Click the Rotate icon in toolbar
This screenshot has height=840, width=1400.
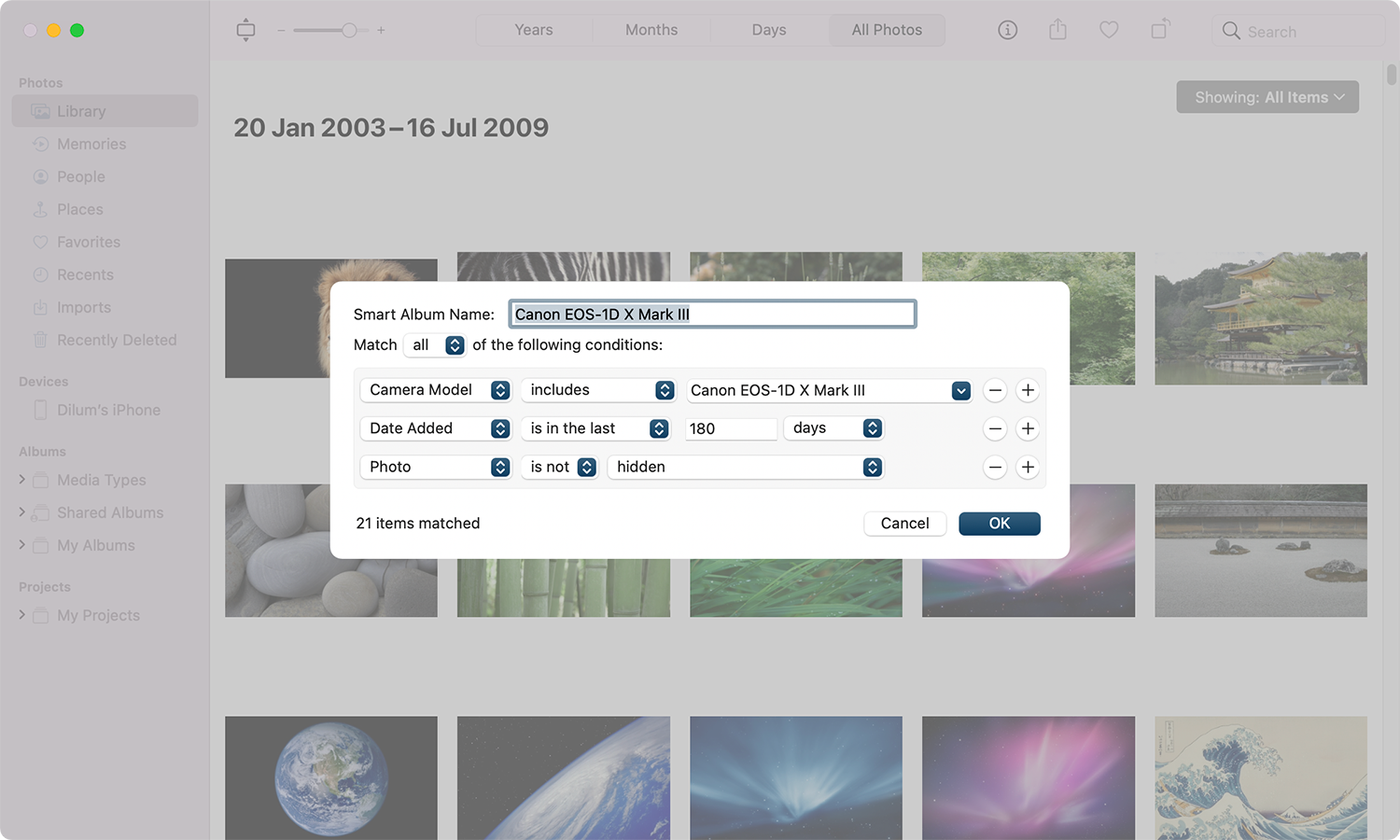point(1159,30)
